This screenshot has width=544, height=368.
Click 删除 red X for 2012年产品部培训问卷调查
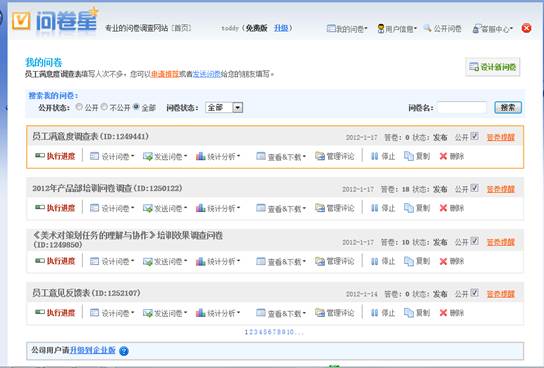(443, 208)
